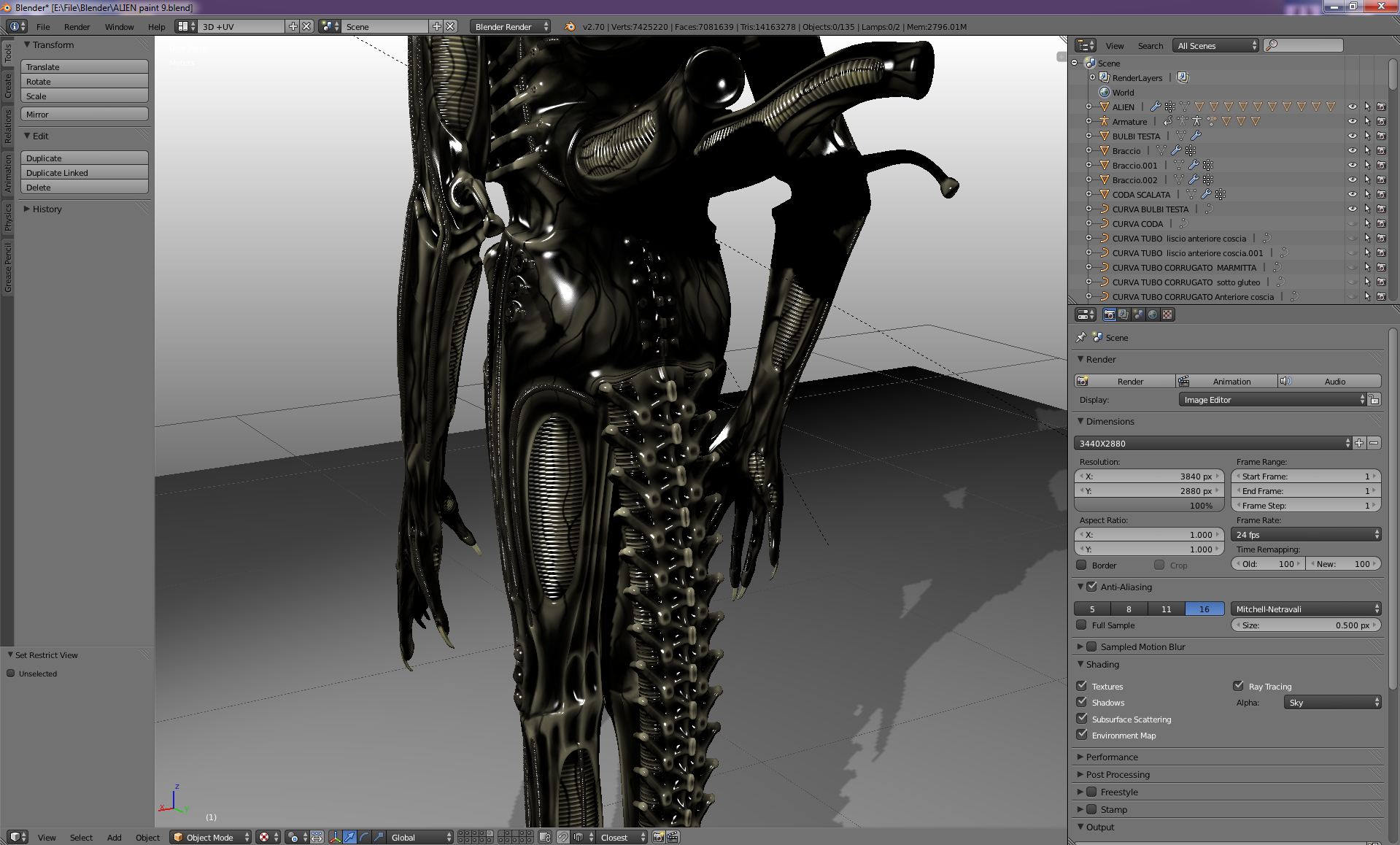
Task: Delete the current scene with X icon
Action: (x=451, y=26)
